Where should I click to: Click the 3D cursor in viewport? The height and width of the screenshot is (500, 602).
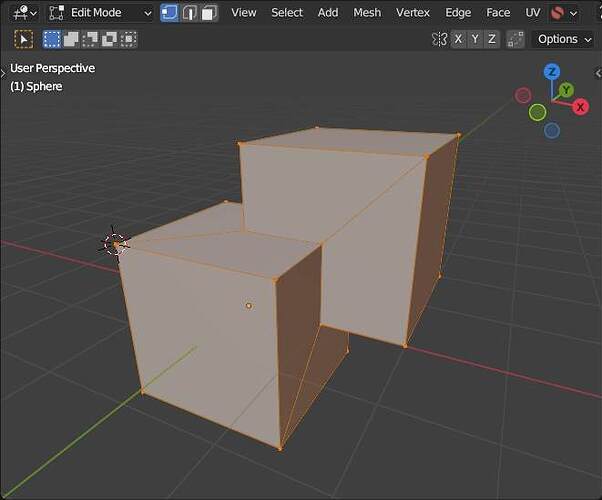click(x=115, y=244)
